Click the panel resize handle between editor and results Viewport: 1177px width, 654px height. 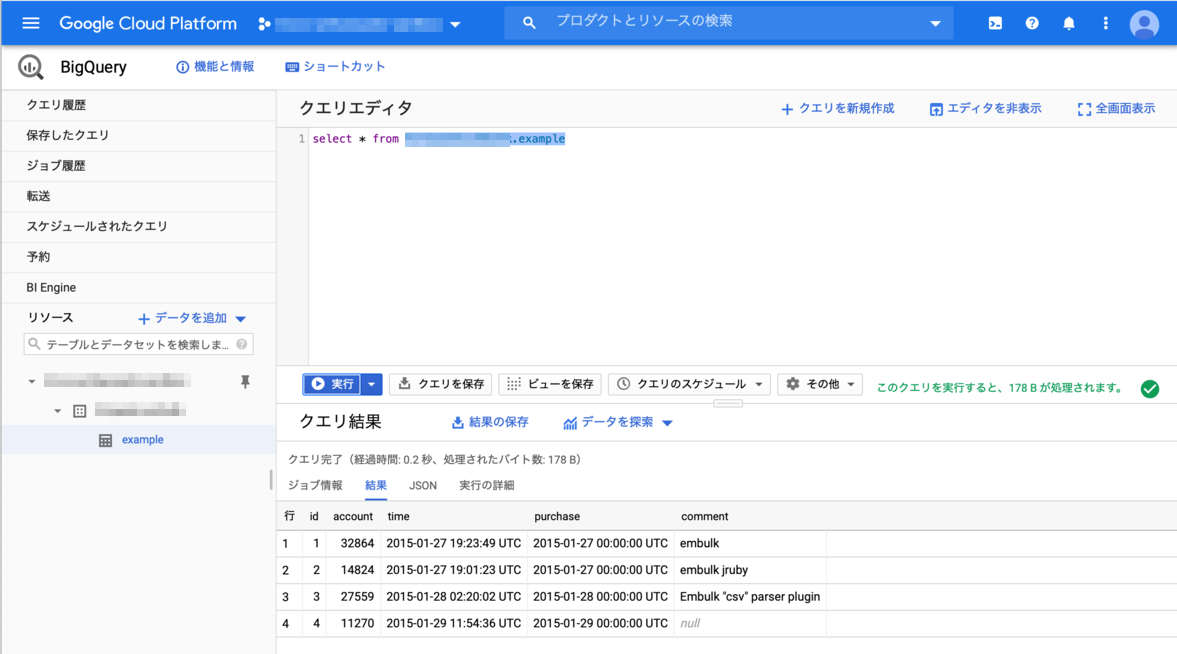click(x=727, y=403)
